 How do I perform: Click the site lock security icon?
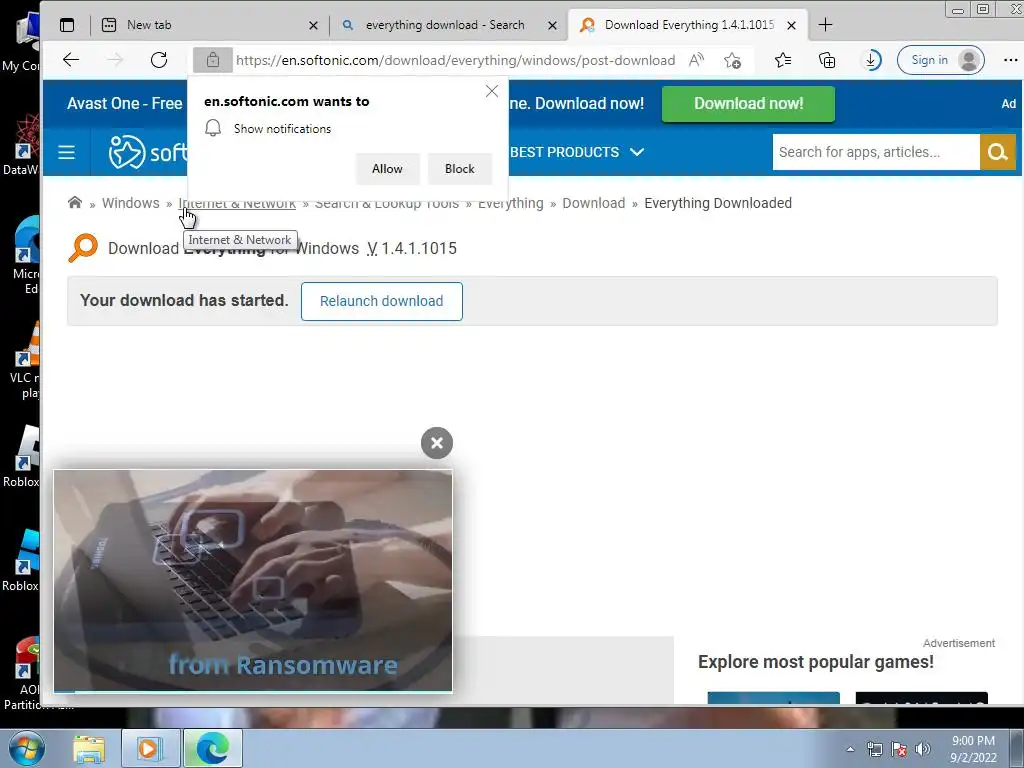click(x=213, y=60)
